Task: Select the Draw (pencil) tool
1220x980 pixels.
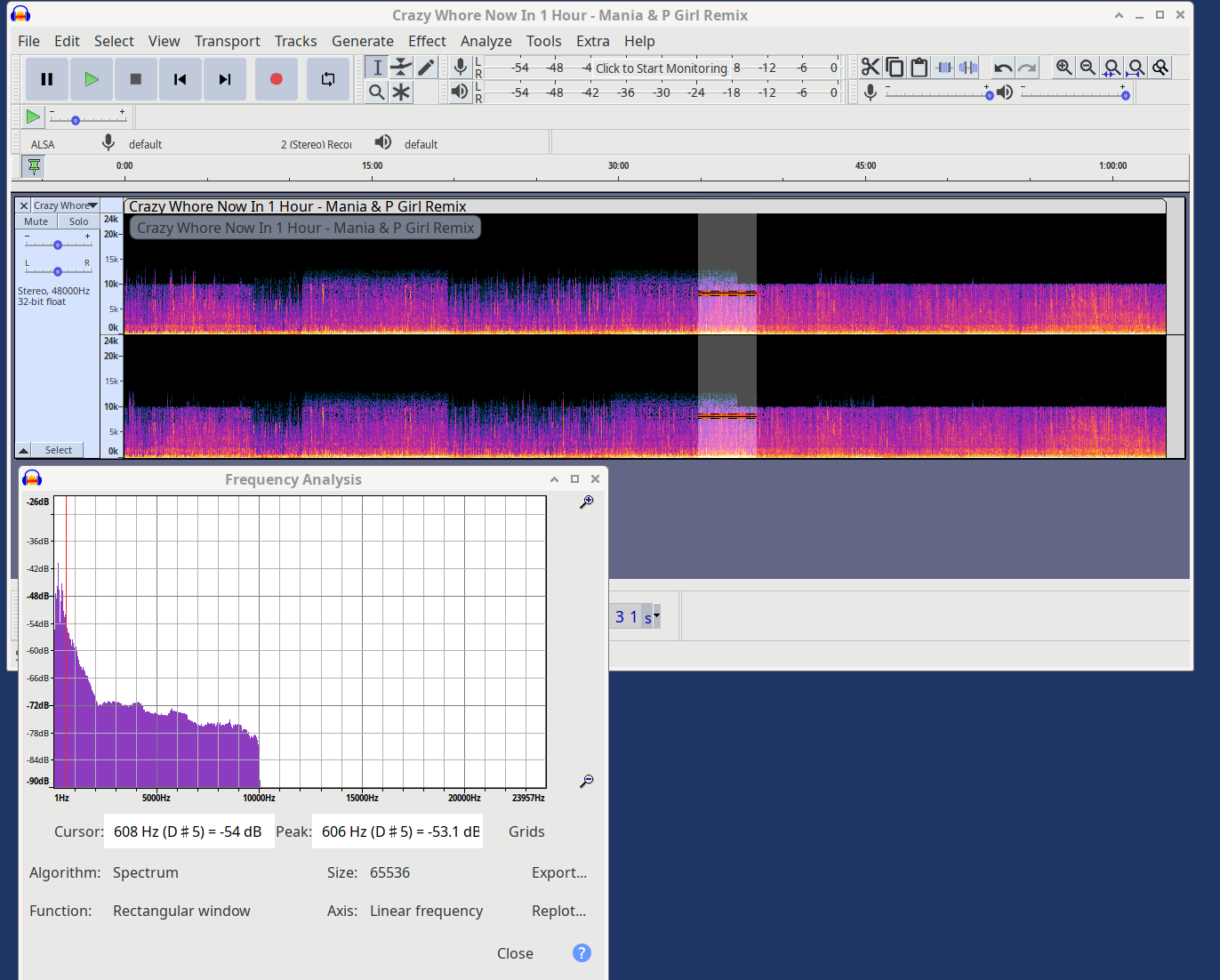Action: [427, 68]
